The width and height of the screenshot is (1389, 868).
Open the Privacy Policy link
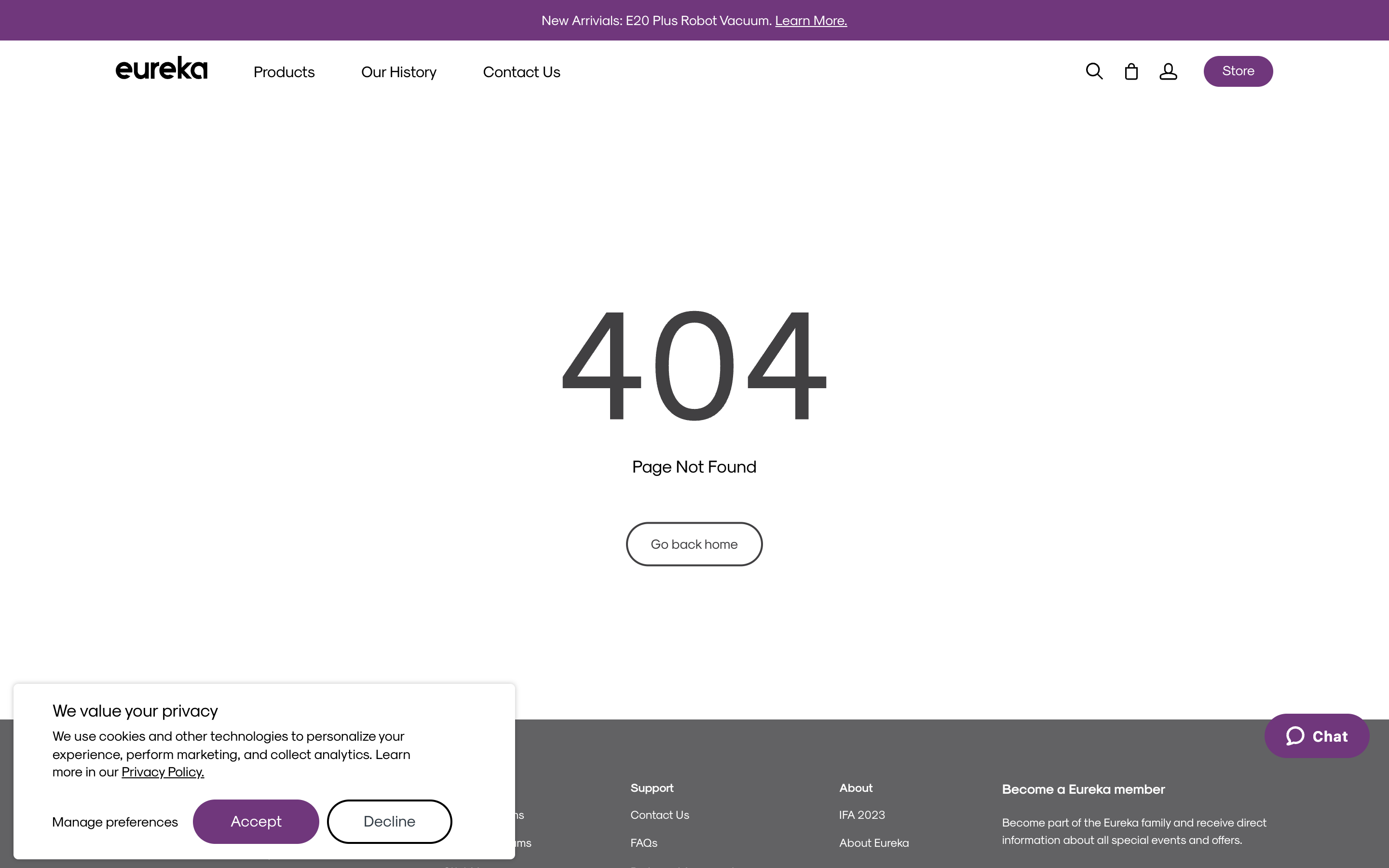pos(163,772)
